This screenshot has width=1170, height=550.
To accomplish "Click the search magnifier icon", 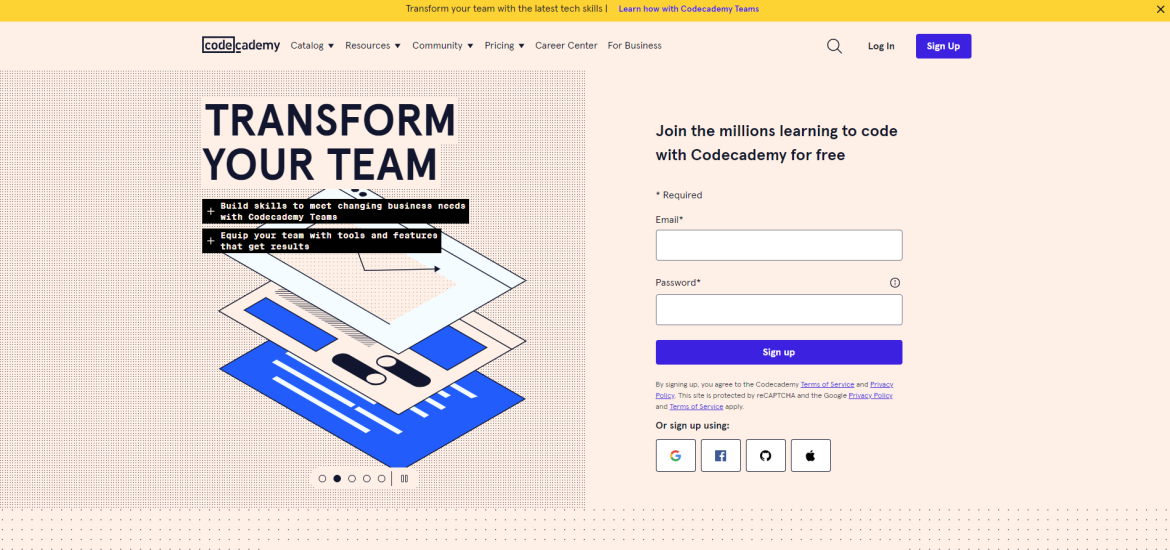I will 834,46.
